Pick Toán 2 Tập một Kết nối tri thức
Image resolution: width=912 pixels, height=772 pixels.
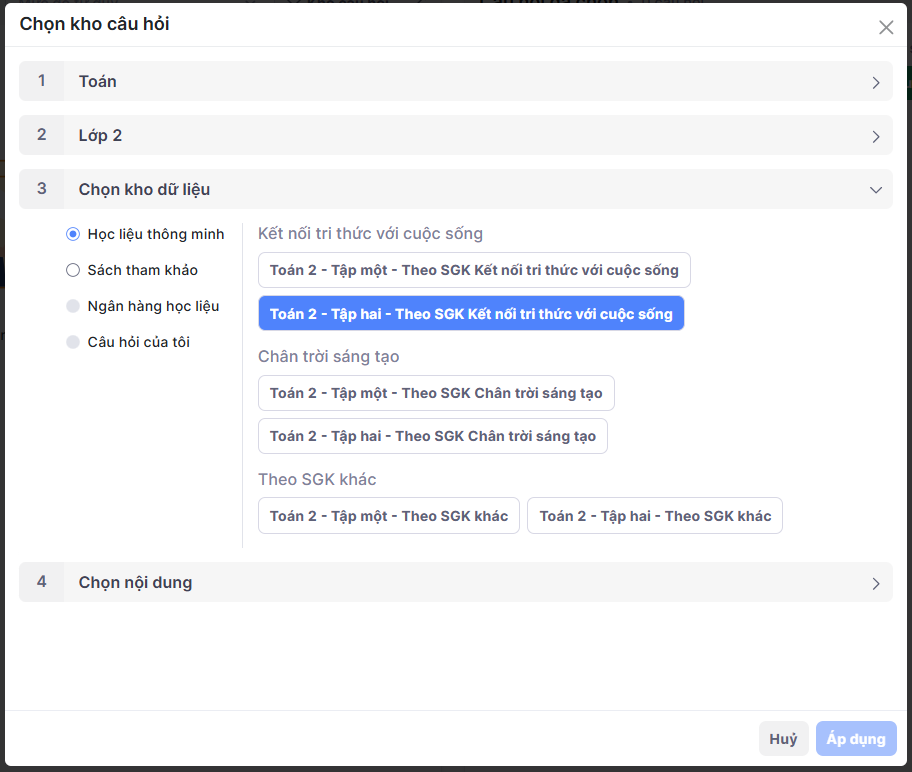point(474,270)
